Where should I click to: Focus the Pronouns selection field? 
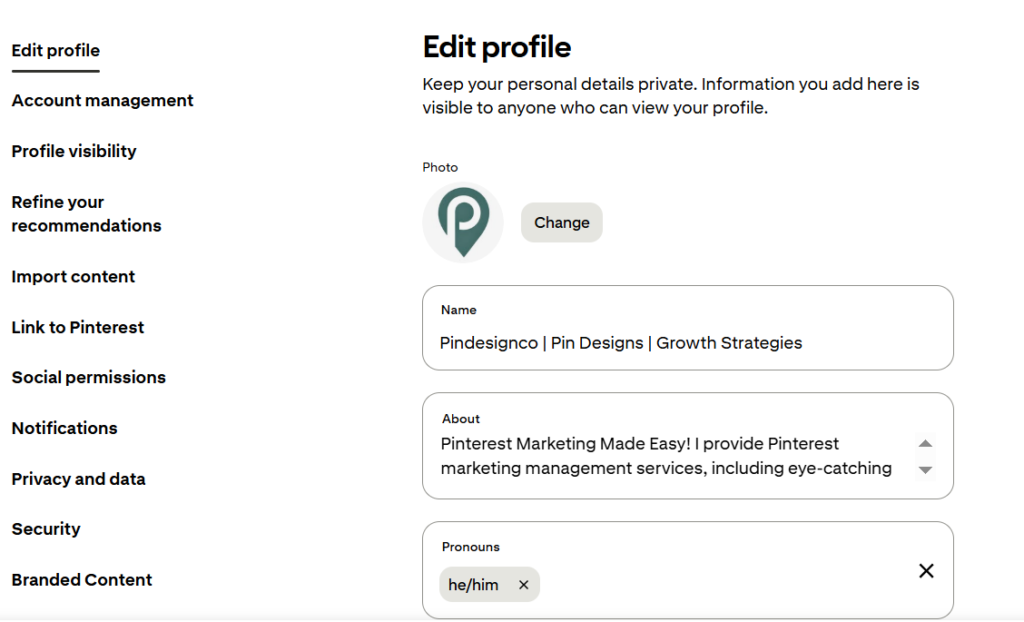[688, 570]
